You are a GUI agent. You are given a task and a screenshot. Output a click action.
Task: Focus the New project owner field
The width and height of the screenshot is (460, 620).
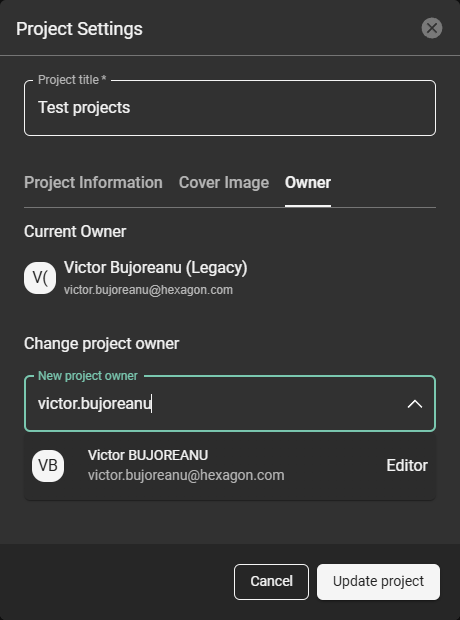pos(230,404)
